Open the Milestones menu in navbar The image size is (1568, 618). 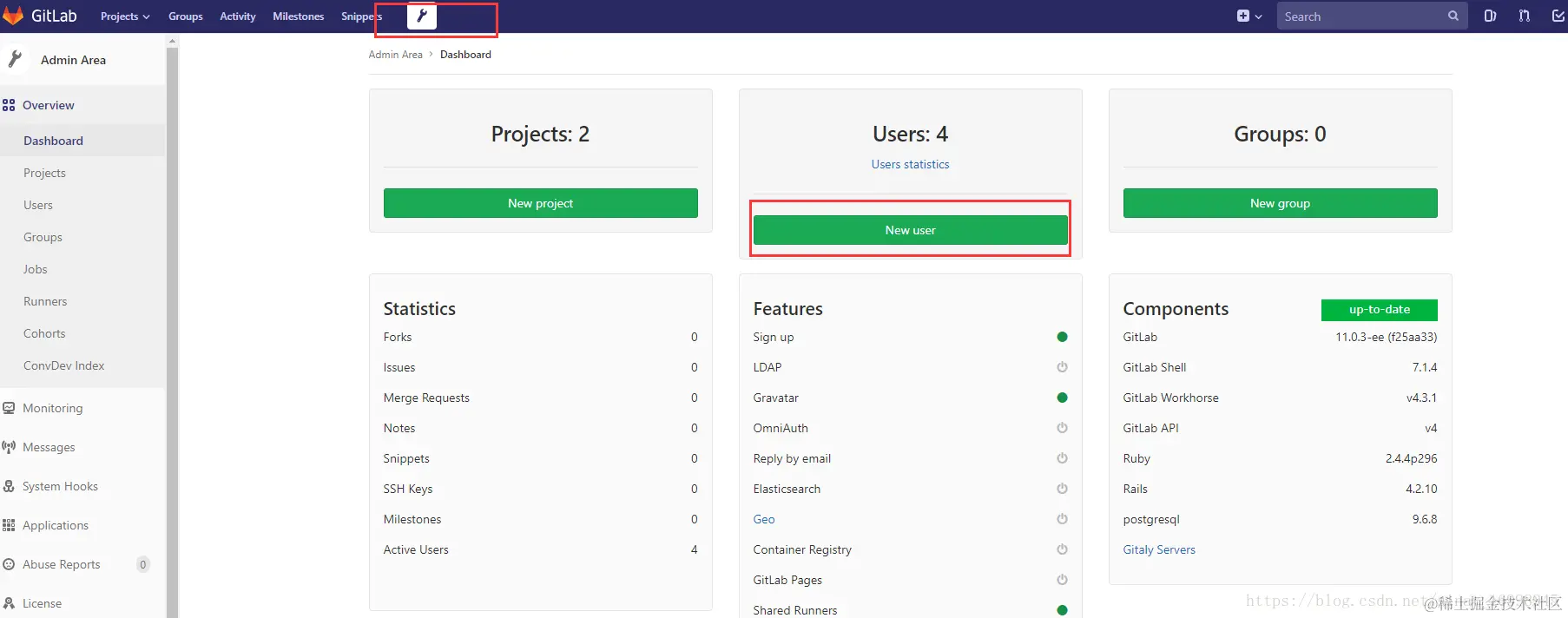coord(298,16)
